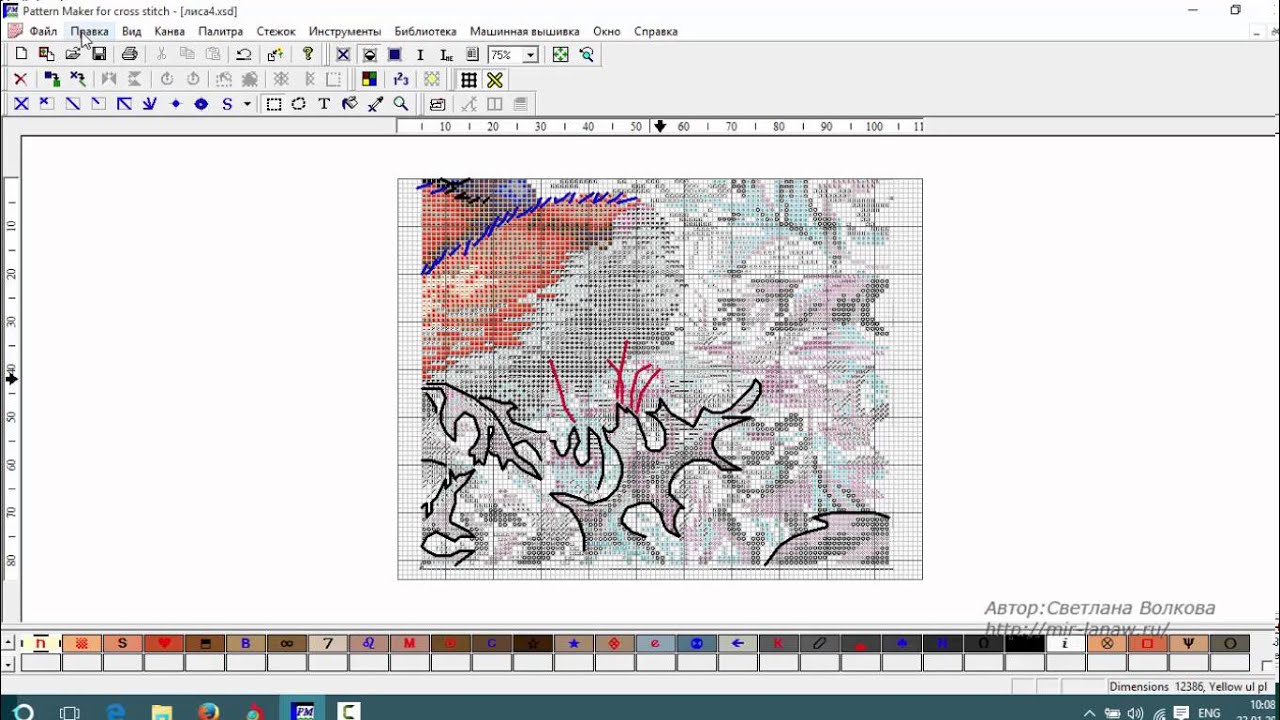Select blue arrow palette color
Image resolution: width=1280 pixels, height=720 pixels.
738,643
